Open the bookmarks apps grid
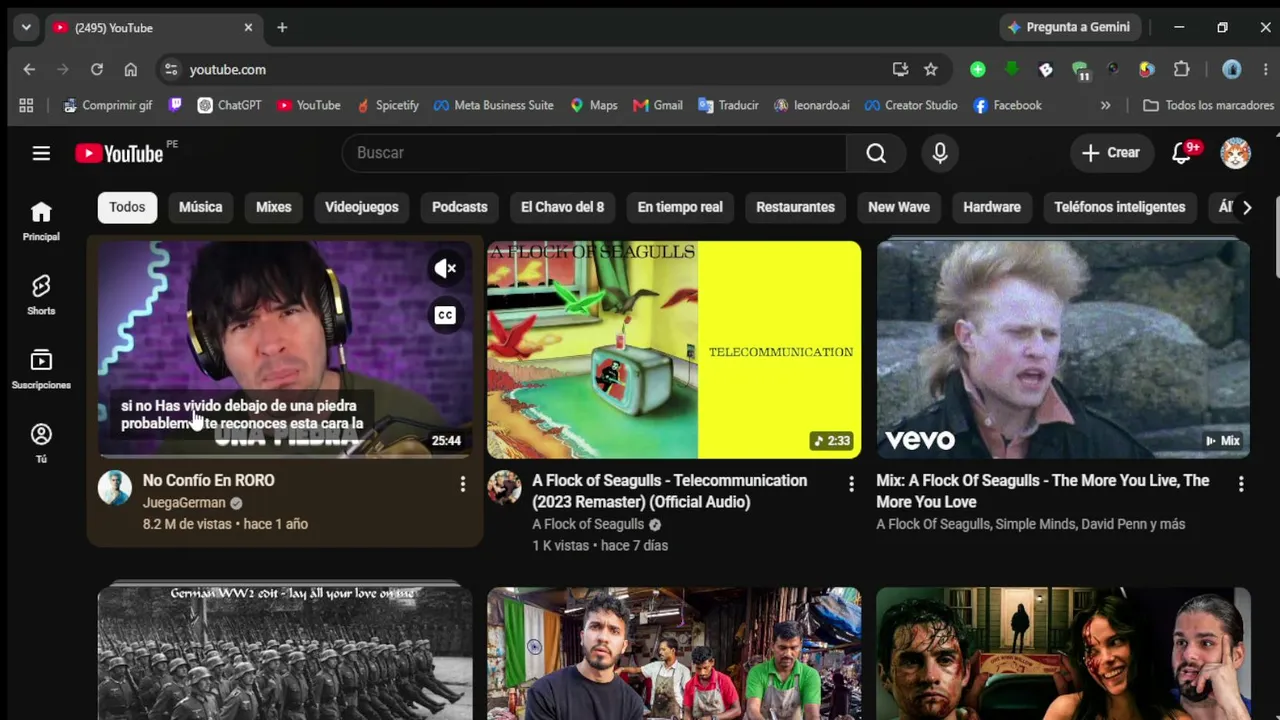 26,105
